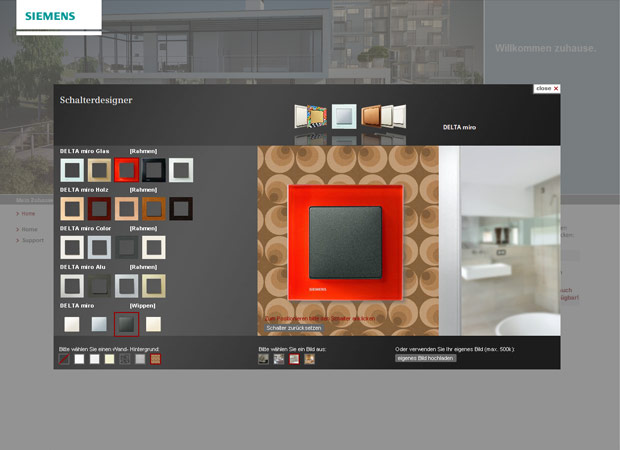620x450 pixels.
Task: Pick the third, red-outlined room picture
Action: tap(294, 359)
